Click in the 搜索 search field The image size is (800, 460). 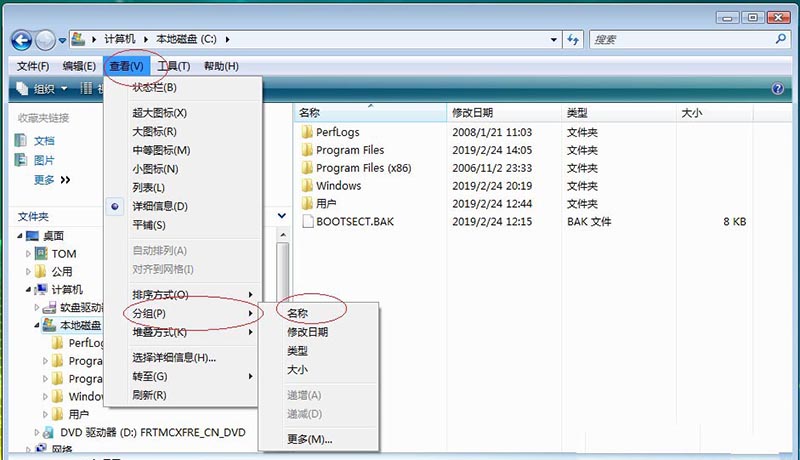(x=682, y=39)
